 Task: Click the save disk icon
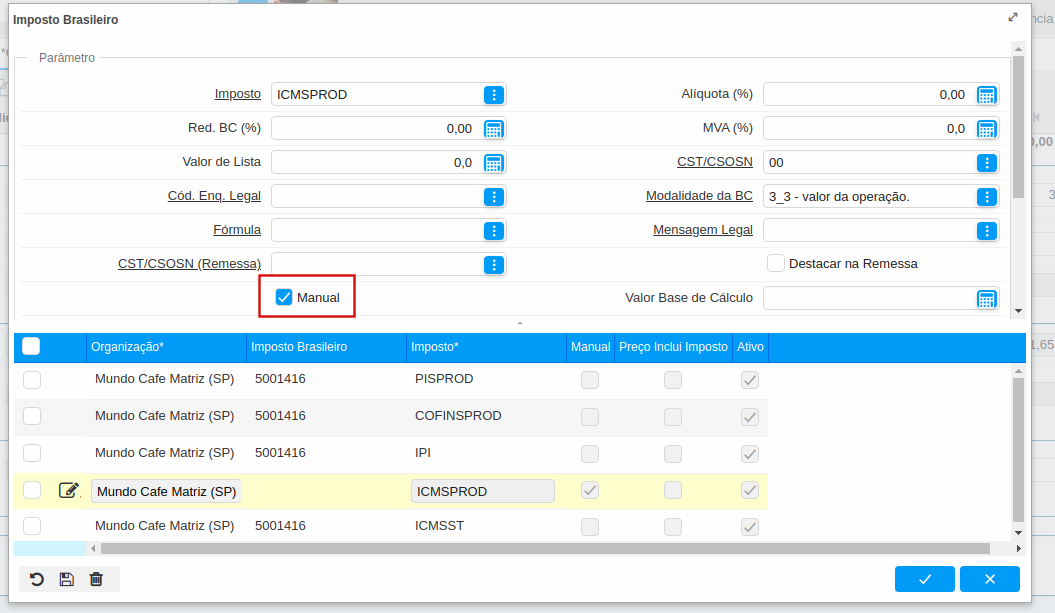pos(66,579)
